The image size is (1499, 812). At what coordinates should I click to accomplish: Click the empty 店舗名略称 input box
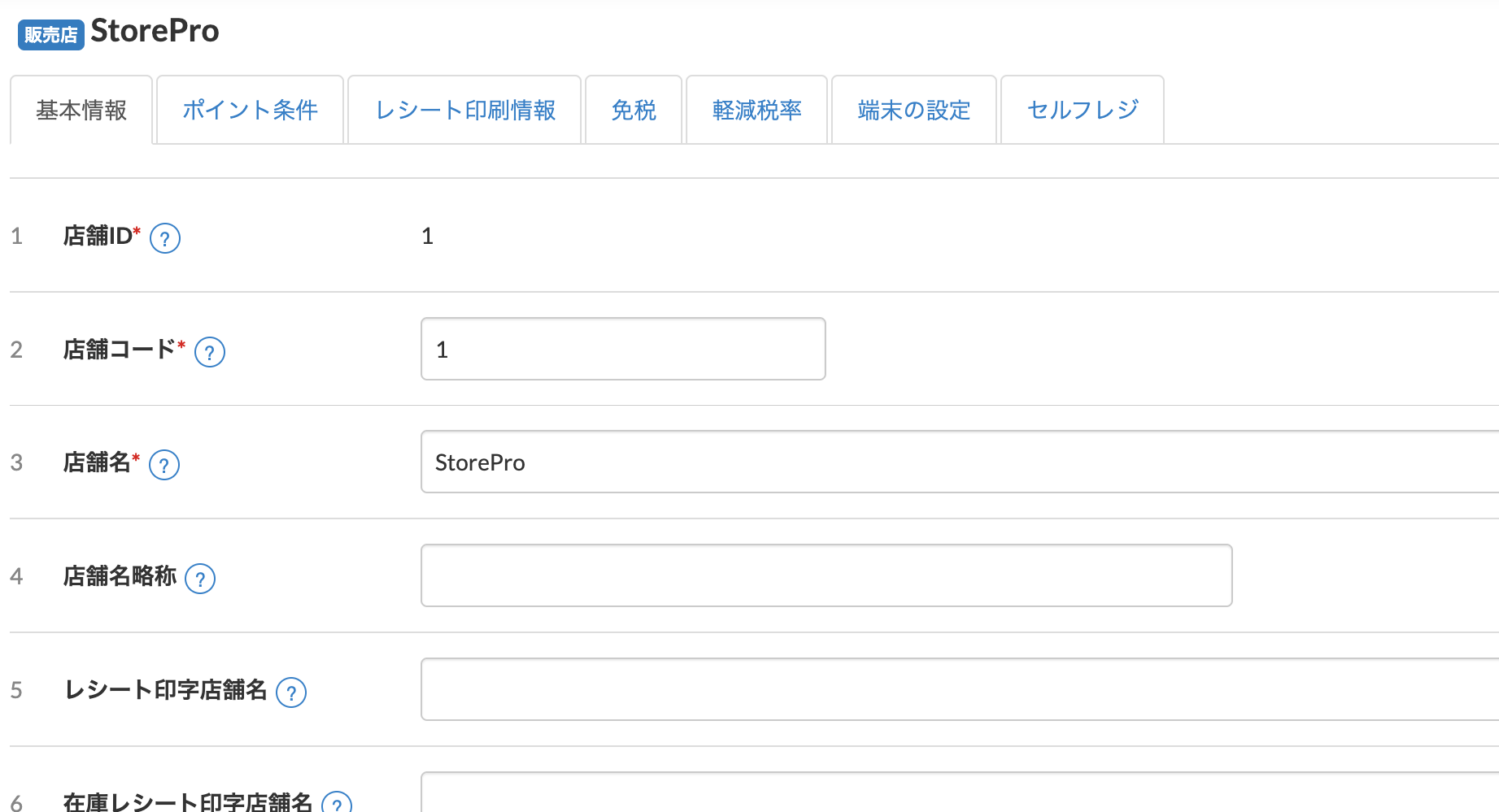point(825,575)
